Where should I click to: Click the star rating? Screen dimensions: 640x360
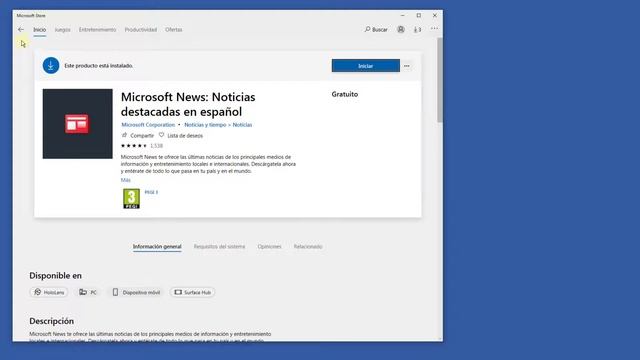134,146
